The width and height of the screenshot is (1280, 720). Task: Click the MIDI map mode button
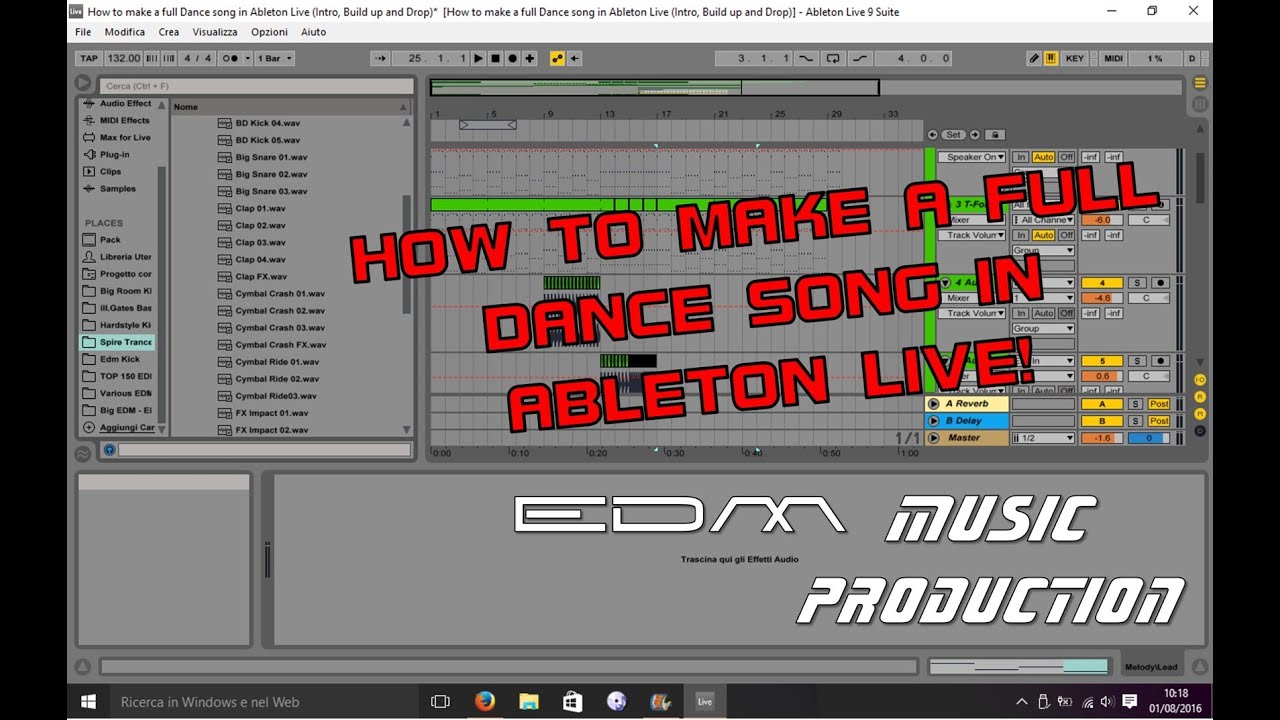pyautogui.click(x=1113, y=58)
